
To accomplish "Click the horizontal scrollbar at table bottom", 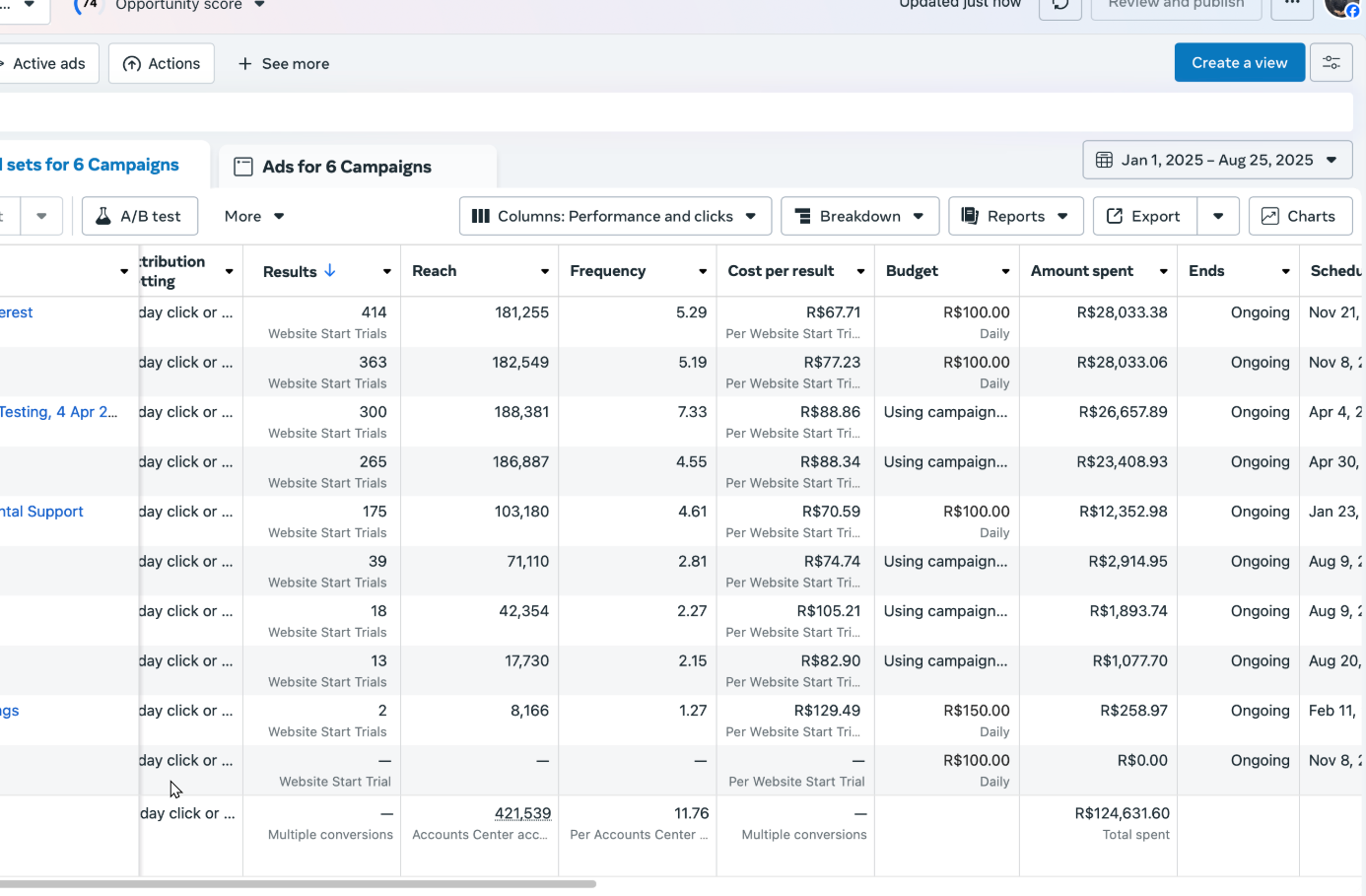I will (296, 884).
